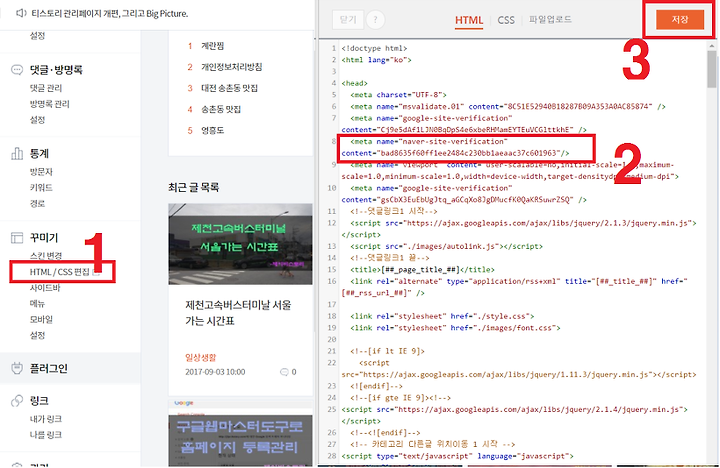Click the 링크 chain icon
Screen dimensions: 720x468
(17, 400)
